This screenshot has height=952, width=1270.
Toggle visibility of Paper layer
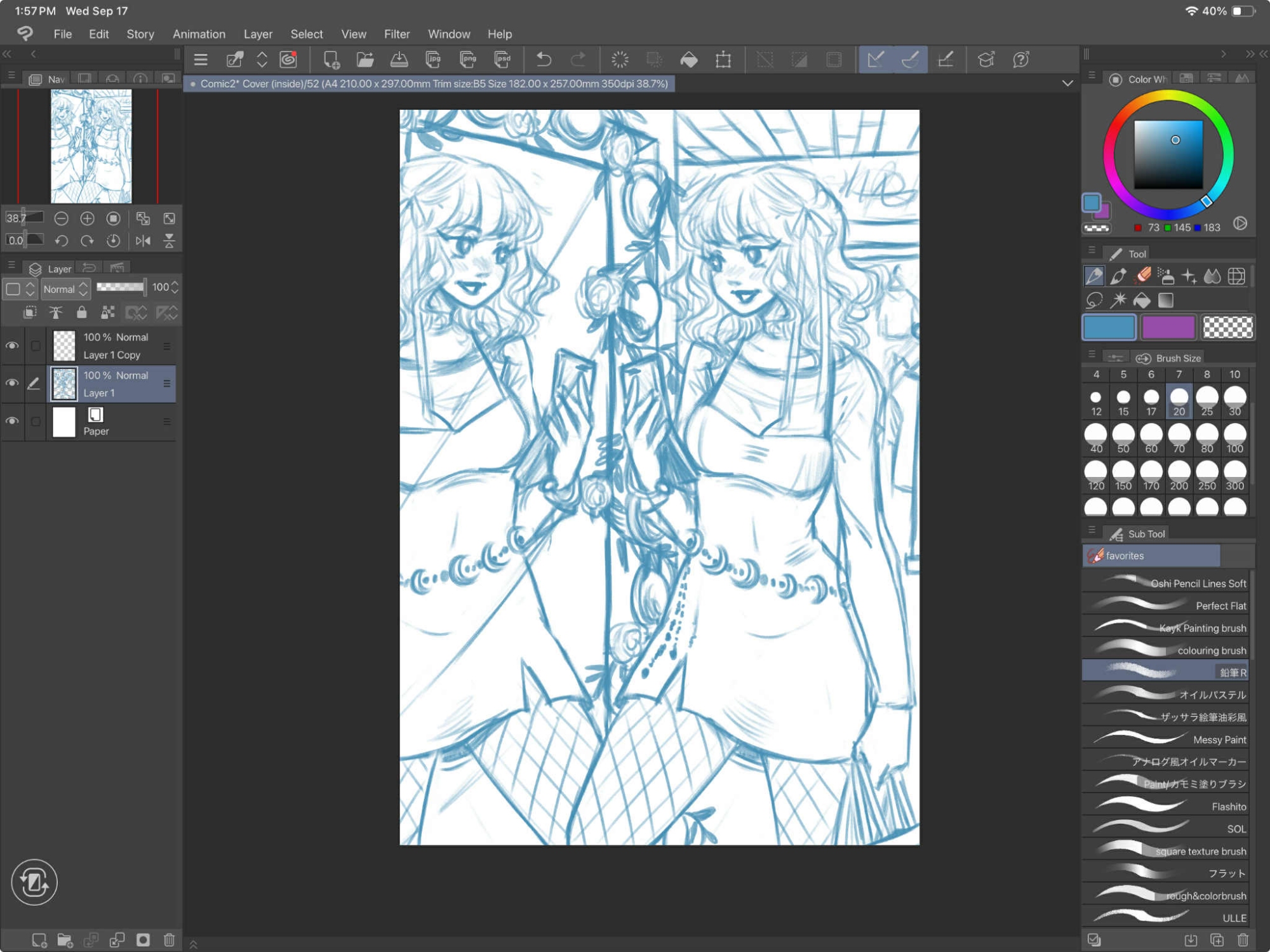(12, 421)
